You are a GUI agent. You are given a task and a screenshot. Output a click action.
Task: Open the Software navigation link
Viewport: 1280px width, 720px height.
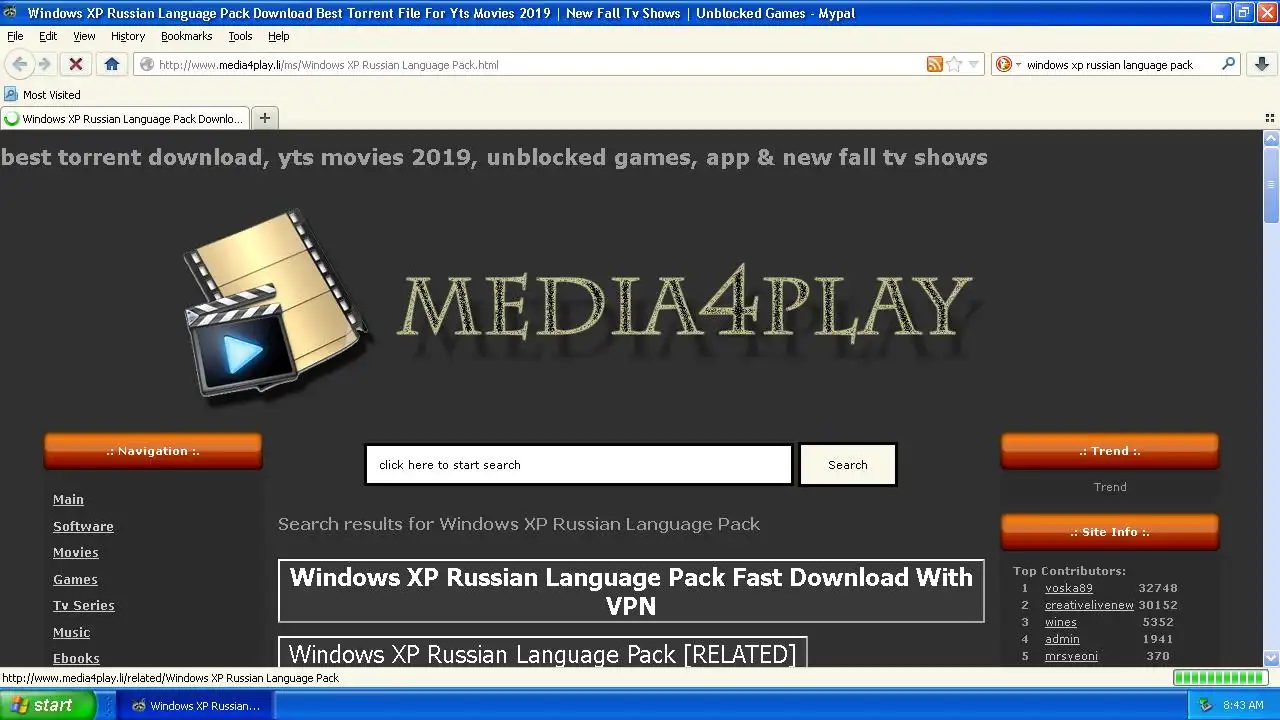83,526
